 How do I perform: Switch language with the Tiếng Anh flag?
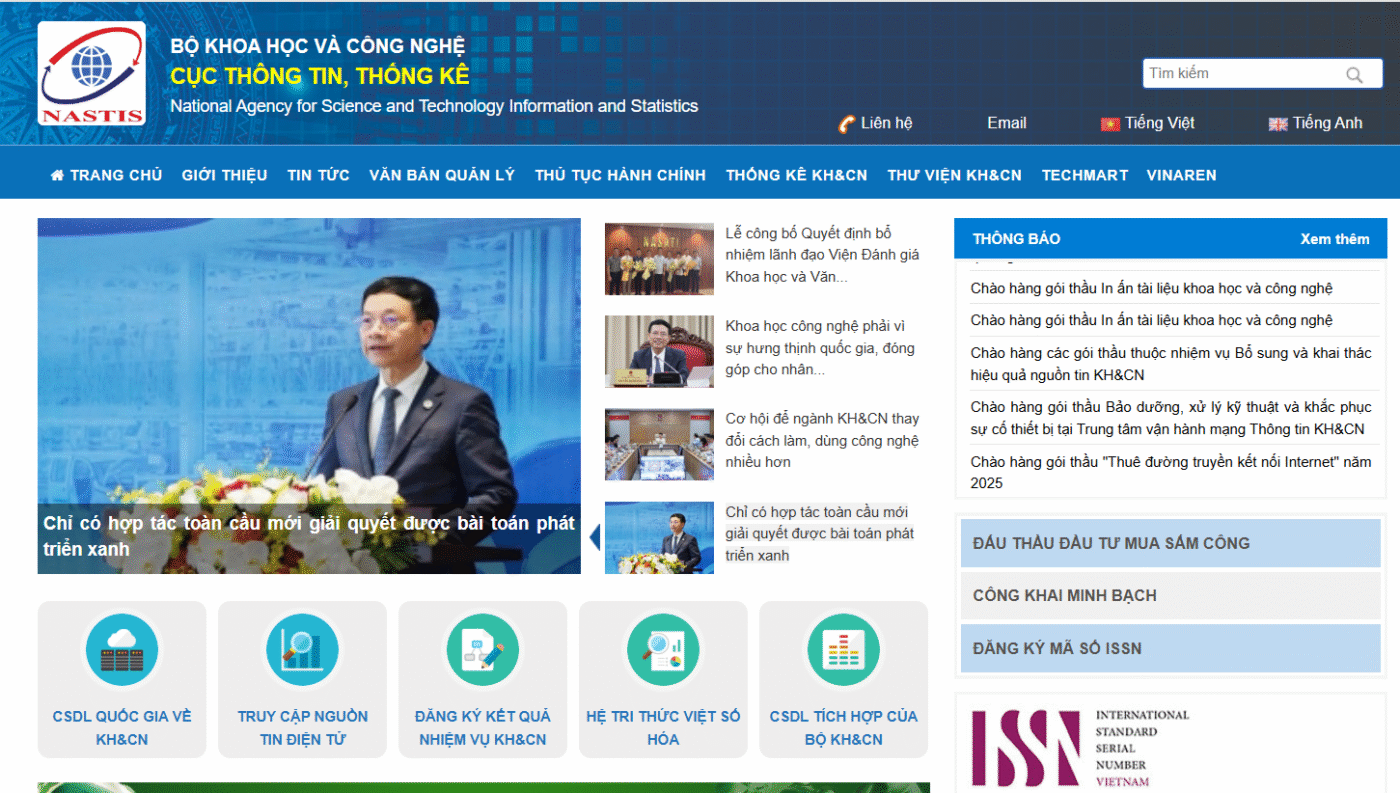pos(1277,124)
